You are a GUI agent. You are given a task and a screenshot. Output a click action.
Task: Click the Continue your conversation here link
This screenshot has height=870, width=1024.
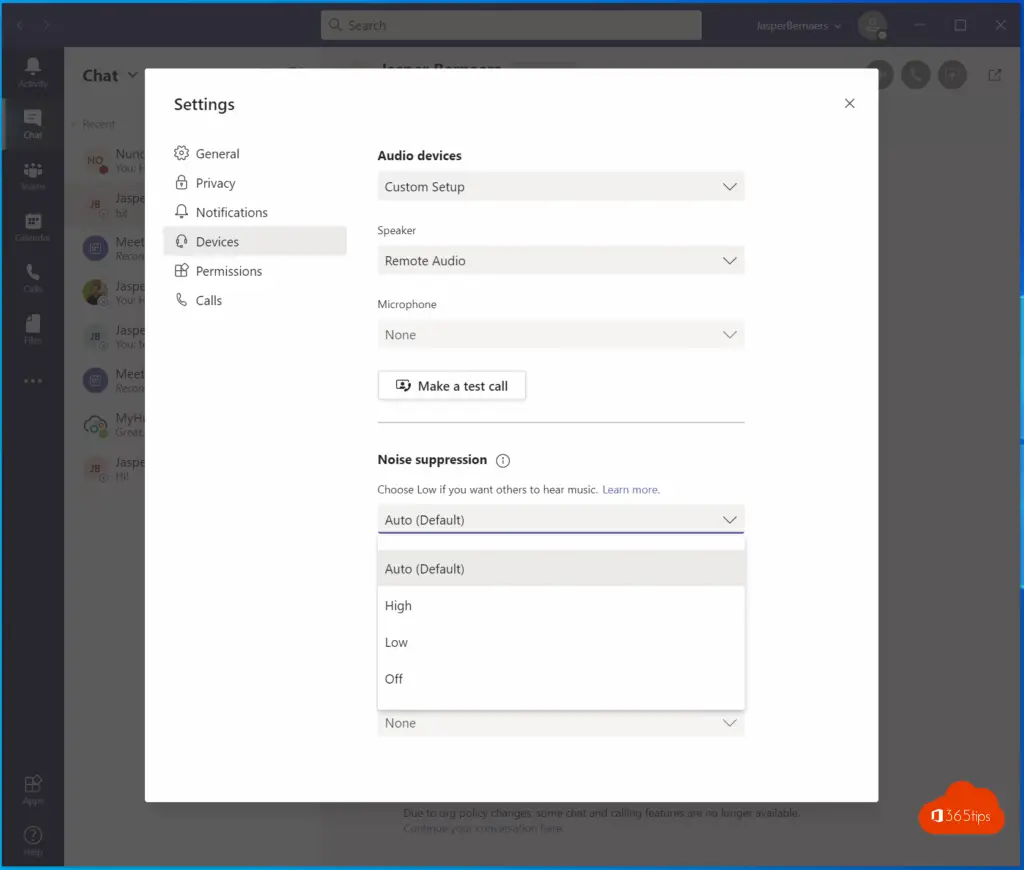click(483, 828)
